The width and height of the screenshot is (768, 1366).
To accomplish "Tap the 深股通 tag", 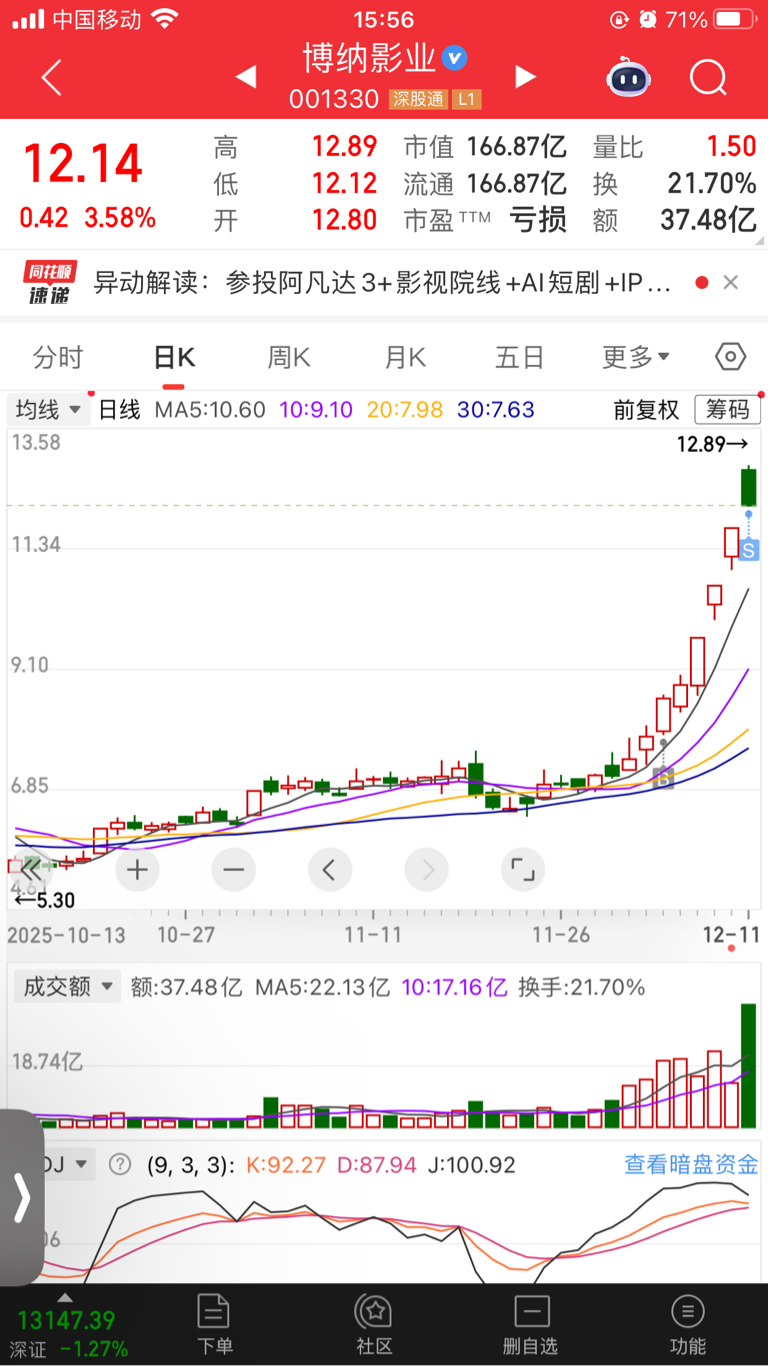I will coord(420,99).
